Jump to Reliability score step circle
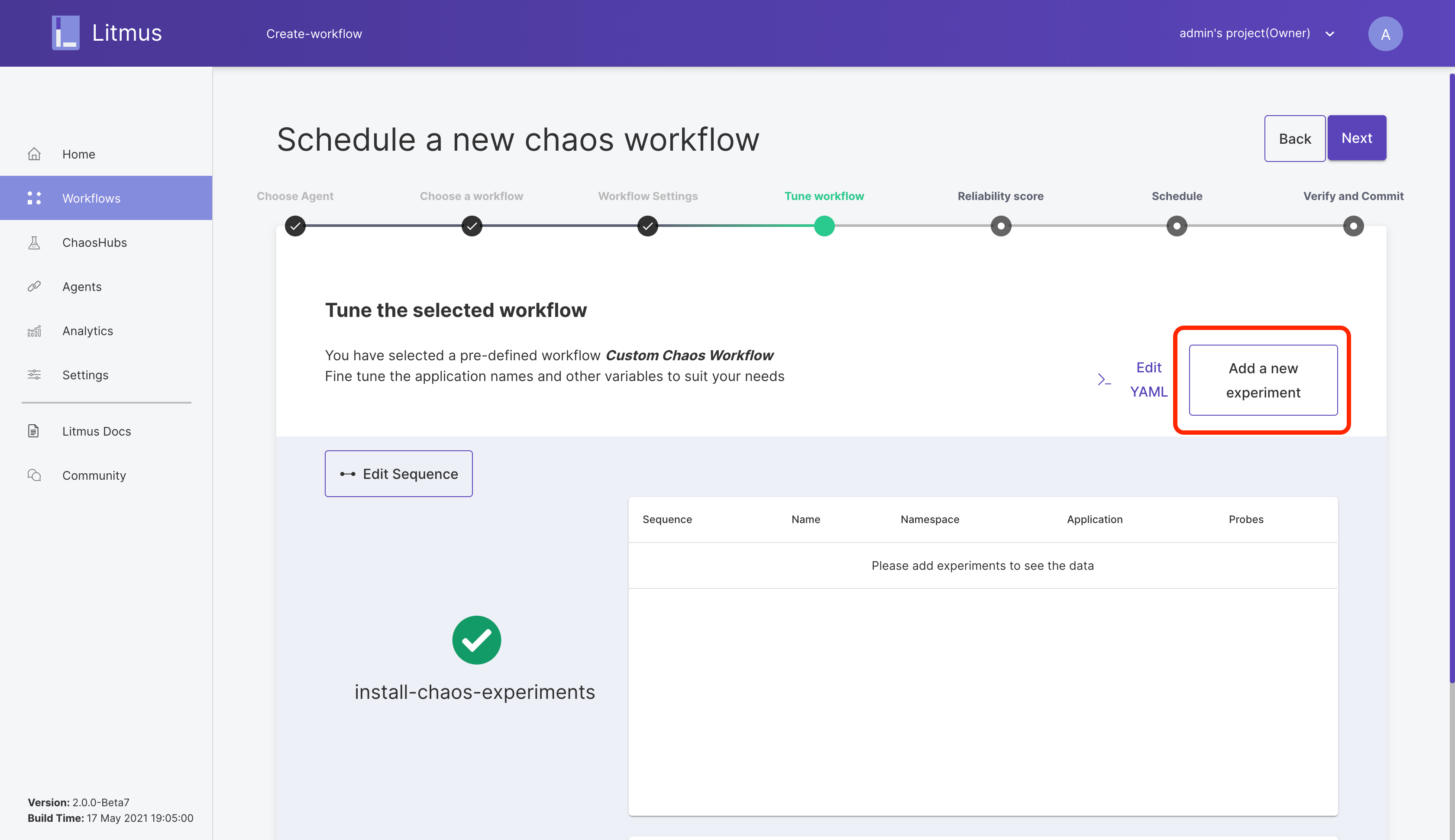 [1000, 226]
